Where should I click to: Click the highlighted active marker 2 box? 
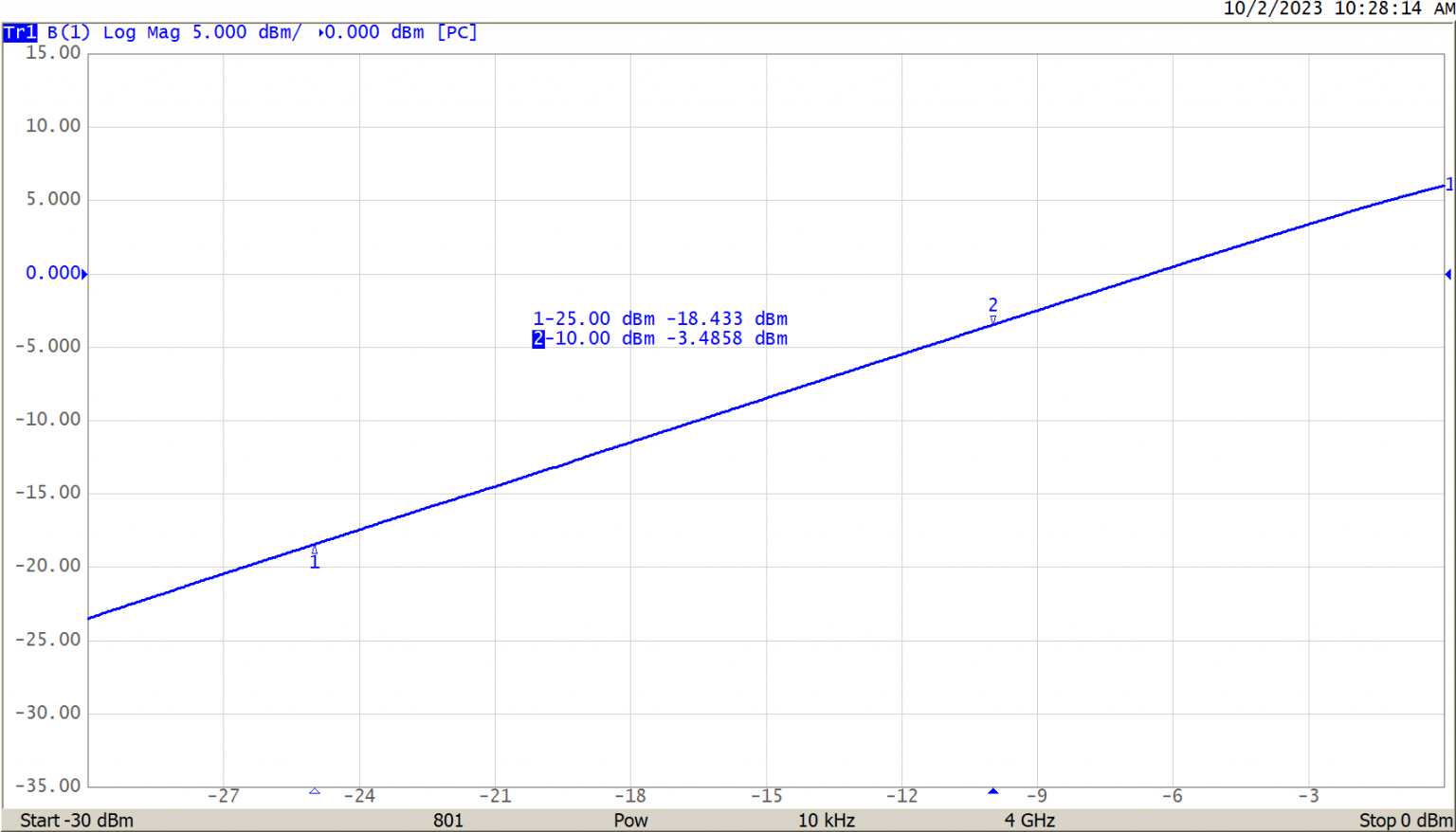click(x=538, y=339)
